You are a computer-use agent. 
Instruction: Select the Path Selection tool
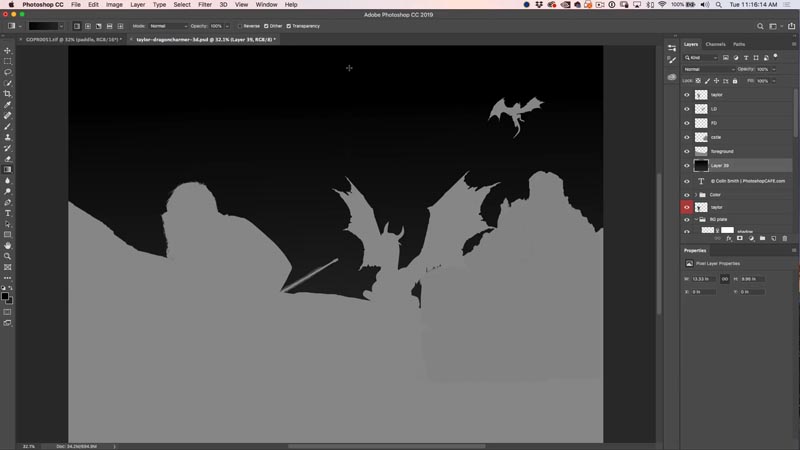pyautogui.click(x=8, y=224)
